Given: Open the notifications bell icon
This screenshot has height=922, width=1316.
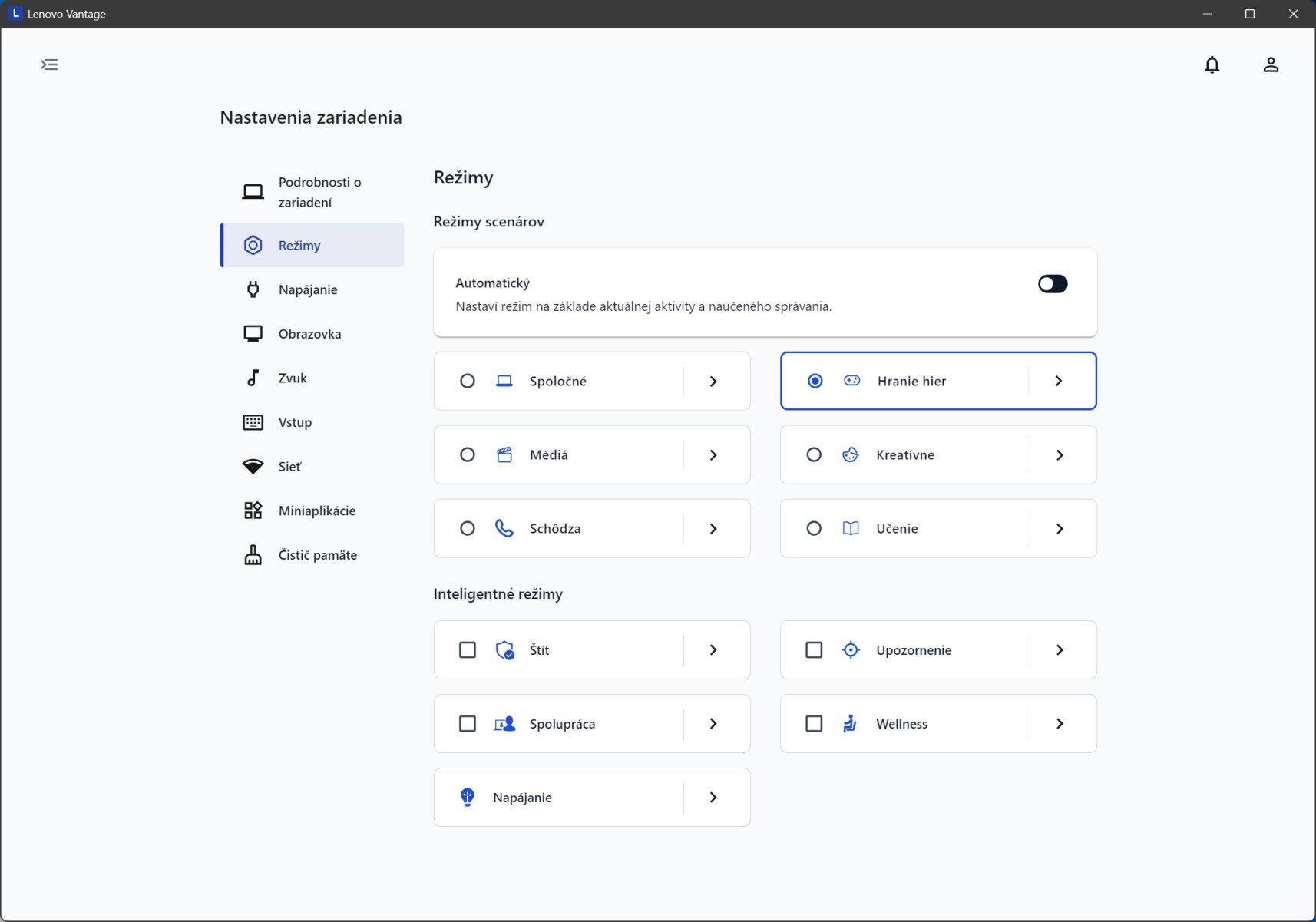Looking at the screenshot, I should point(1212,65).
